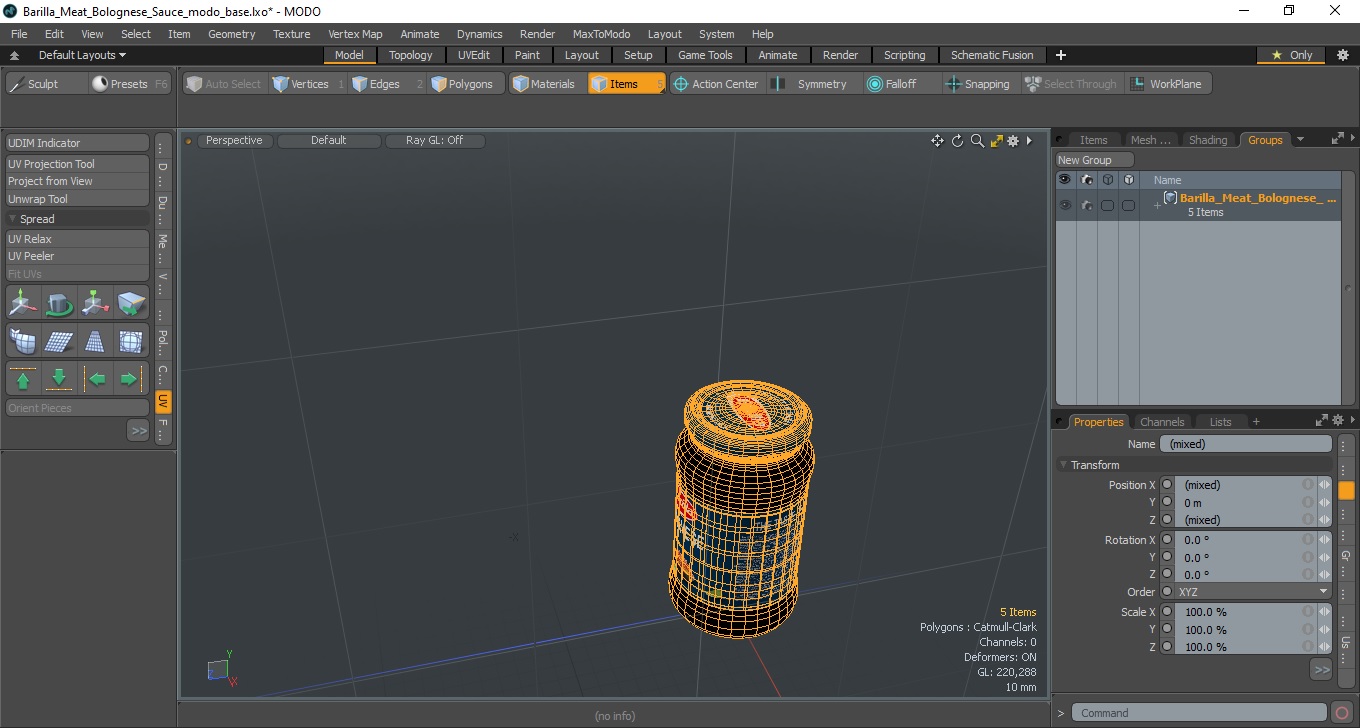Open the Shading panel tab
1360x728 pixels.
click(1207, 140)
